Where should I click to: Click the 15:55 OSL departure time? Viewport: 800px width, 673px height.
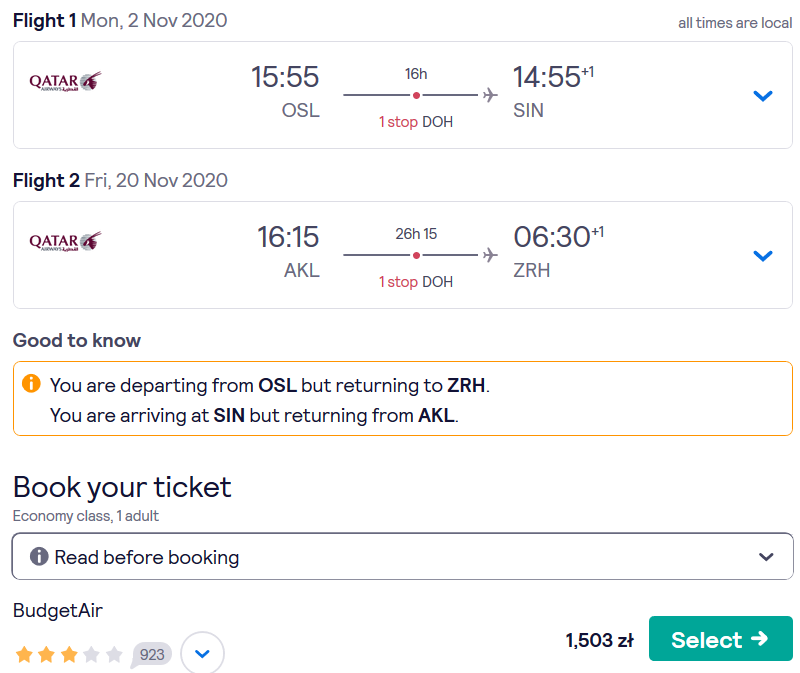(x=285, y=91)
